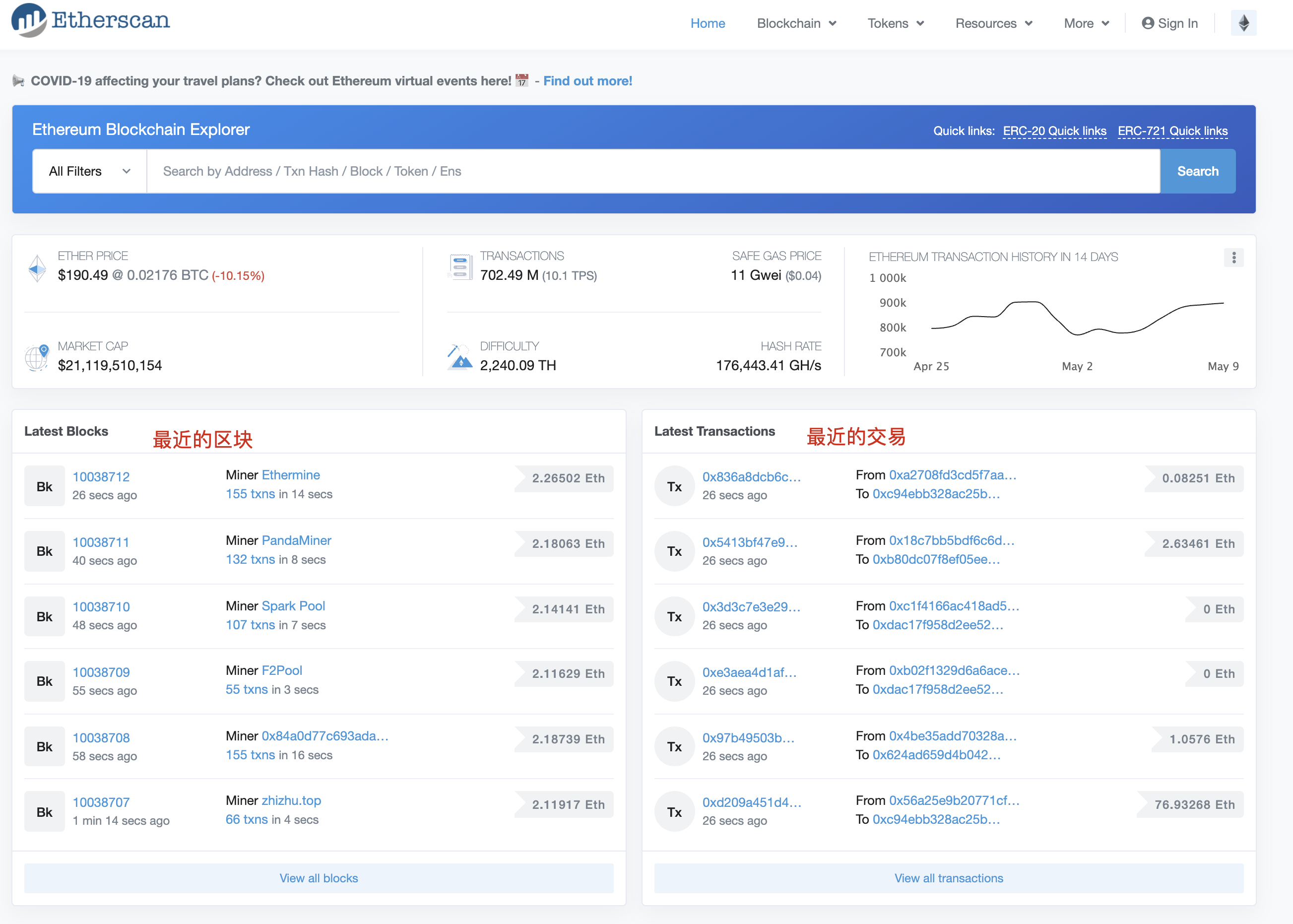Viewport: 1293px width, 924px height.
Task: Click the Ether price diamond icon
Action: (37, 268)
